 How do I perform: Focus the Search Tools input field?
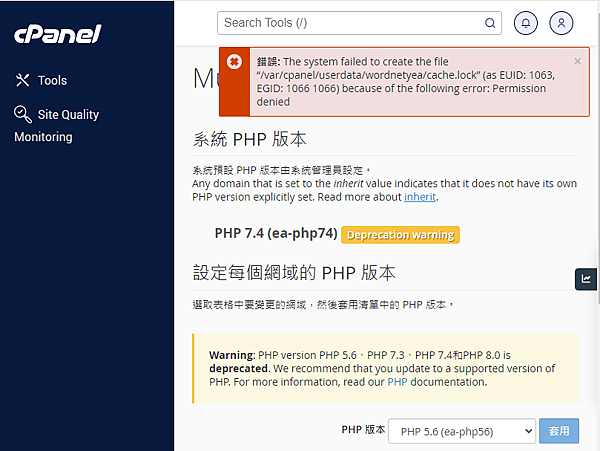359,23
